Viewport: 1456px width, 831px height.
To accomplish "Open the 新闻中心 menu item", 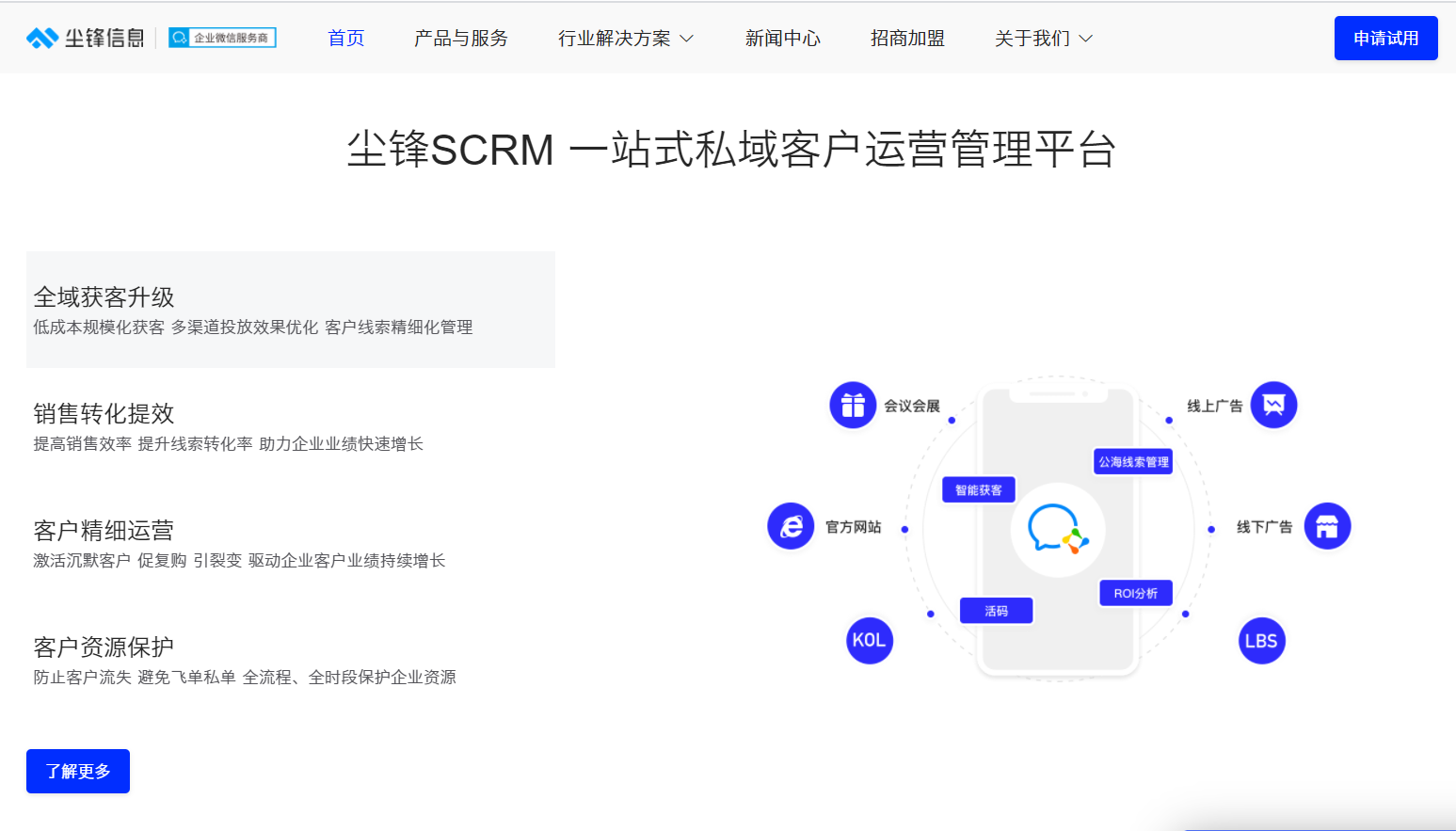I will click(x=782, y=39).
